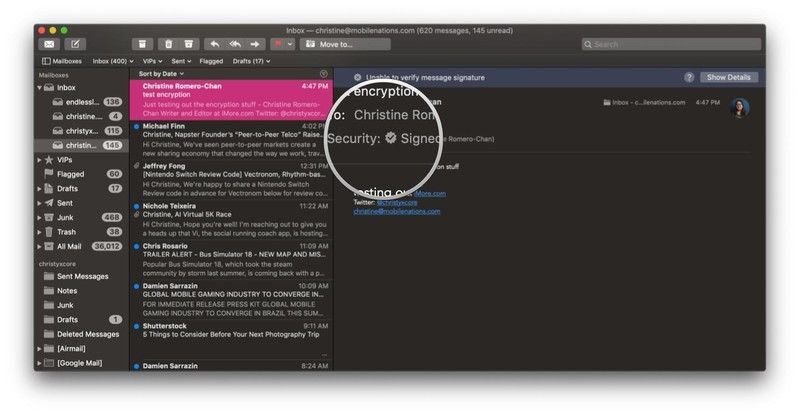Open the Flagged mailbox with 60
The image size is (800, 415).
[x=82, y=174]
